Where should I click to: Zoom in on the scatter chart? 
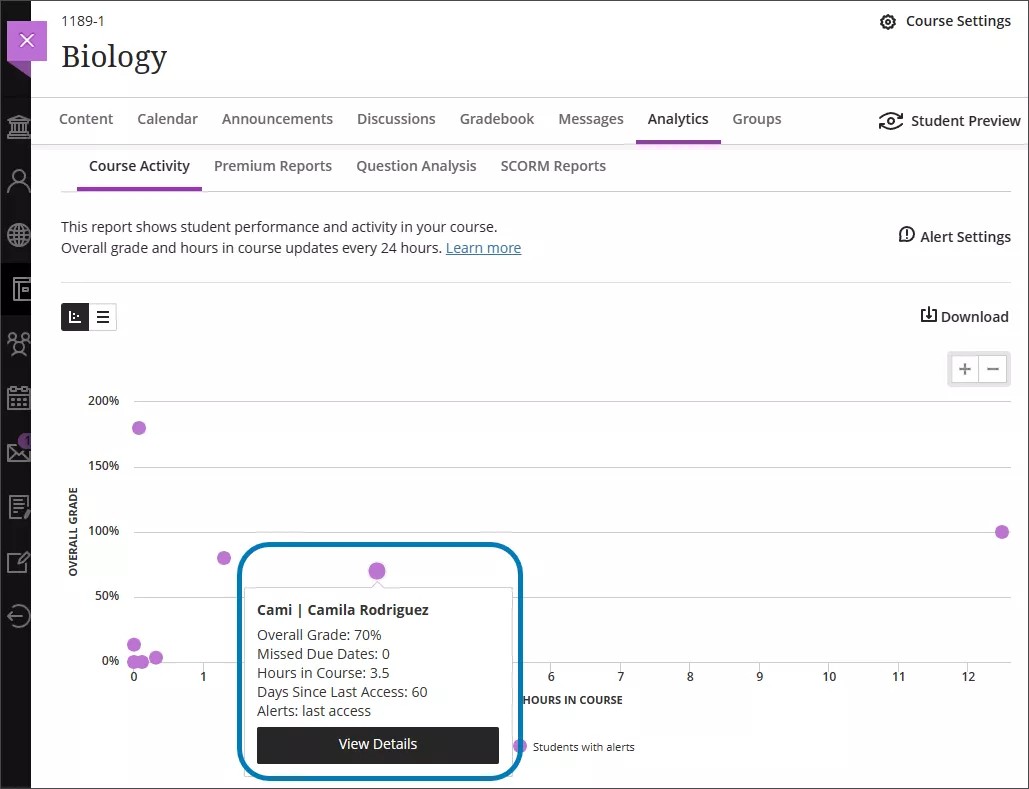pos(964,369)
